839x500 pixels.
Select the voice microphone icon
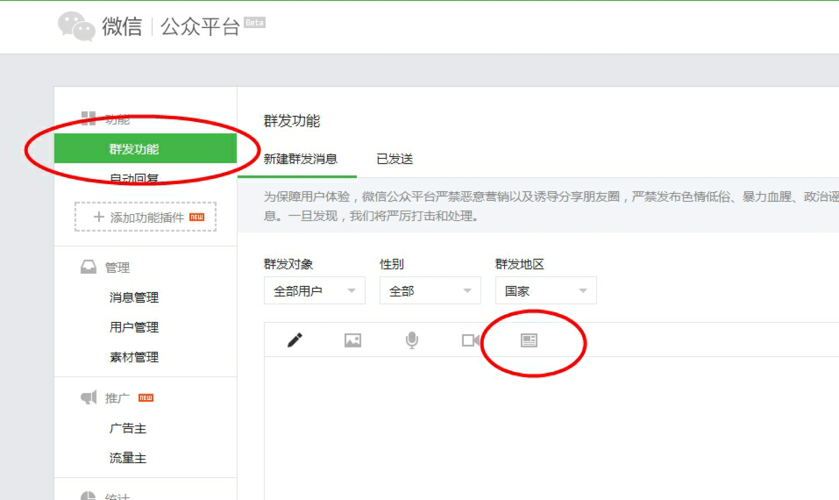(411, 340)
